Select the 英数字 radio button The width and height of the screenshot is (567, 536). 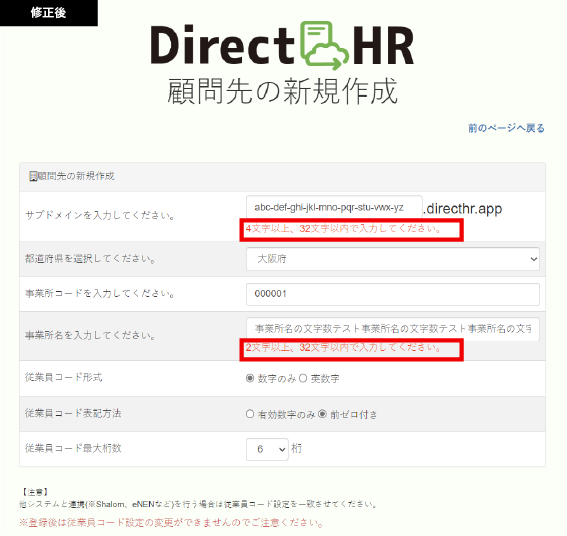pos(303,378)
